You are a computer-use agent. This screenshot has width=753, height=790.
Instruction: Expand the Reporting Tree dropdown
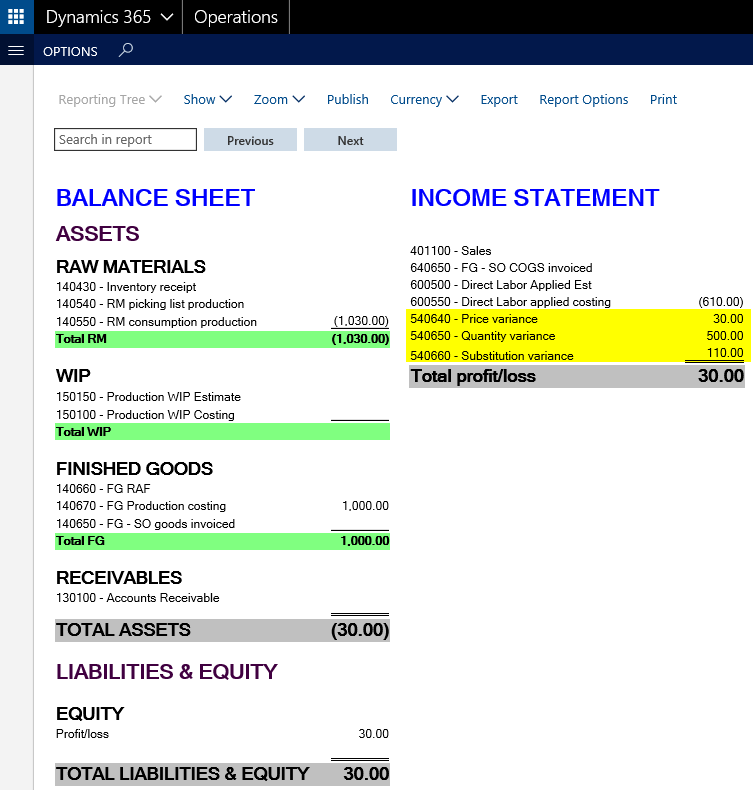pyautogui.click(x=109, y=99)
